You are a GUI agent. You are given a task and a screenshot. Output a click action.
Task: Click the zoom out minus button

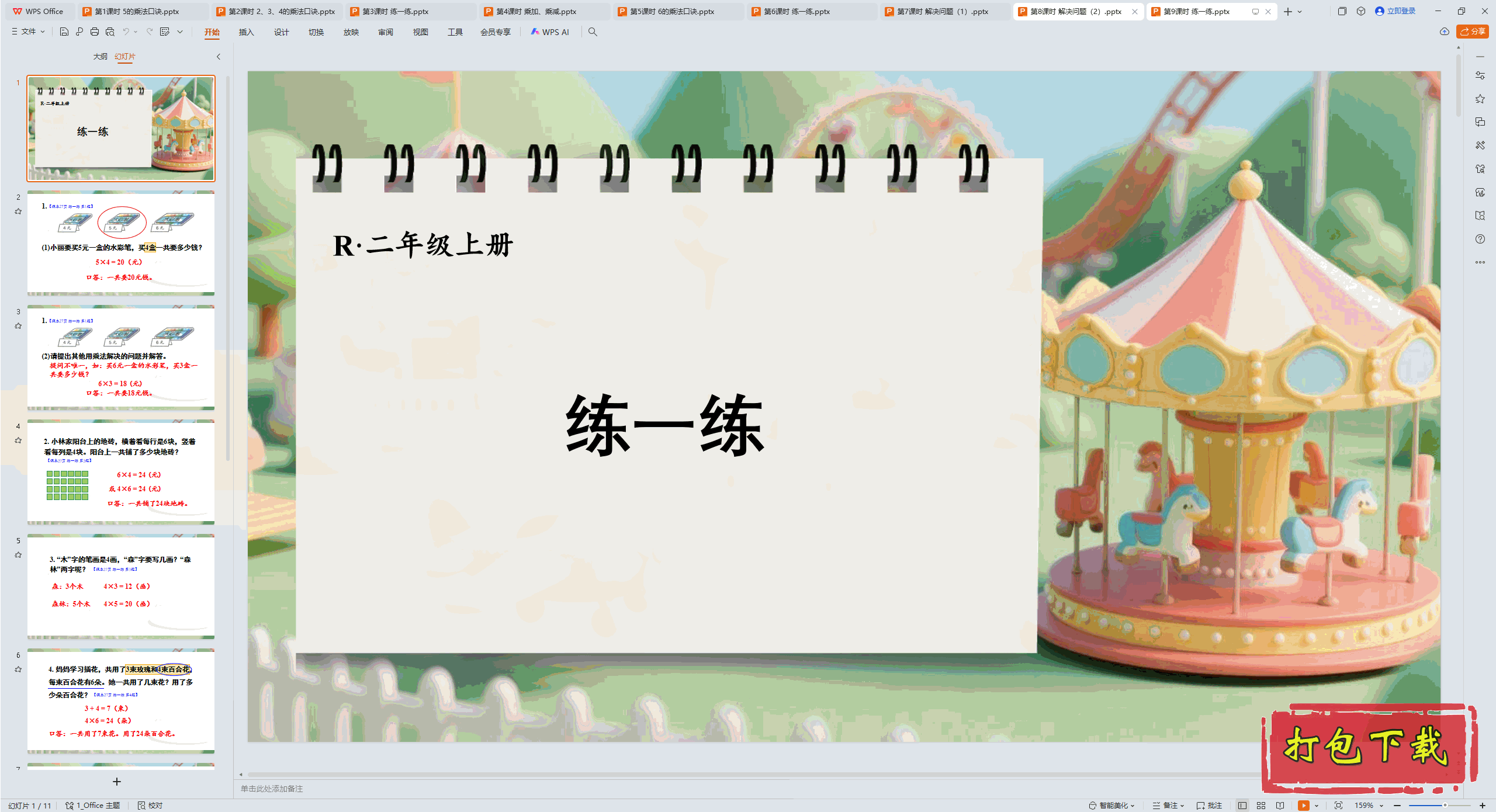pyautogui.click(x=1397, y=806)
